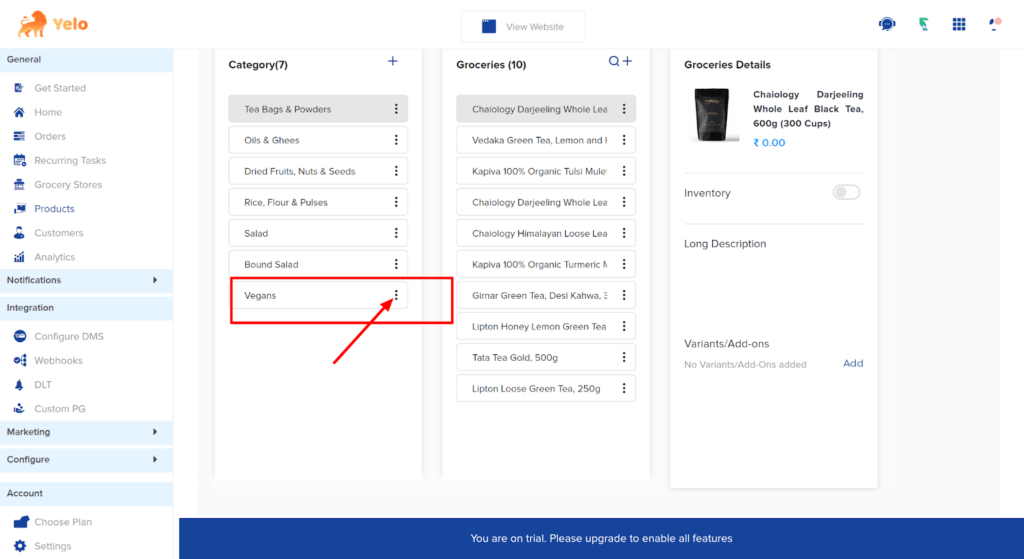
Task: Open Home in the sidebar
Action: 48,112
